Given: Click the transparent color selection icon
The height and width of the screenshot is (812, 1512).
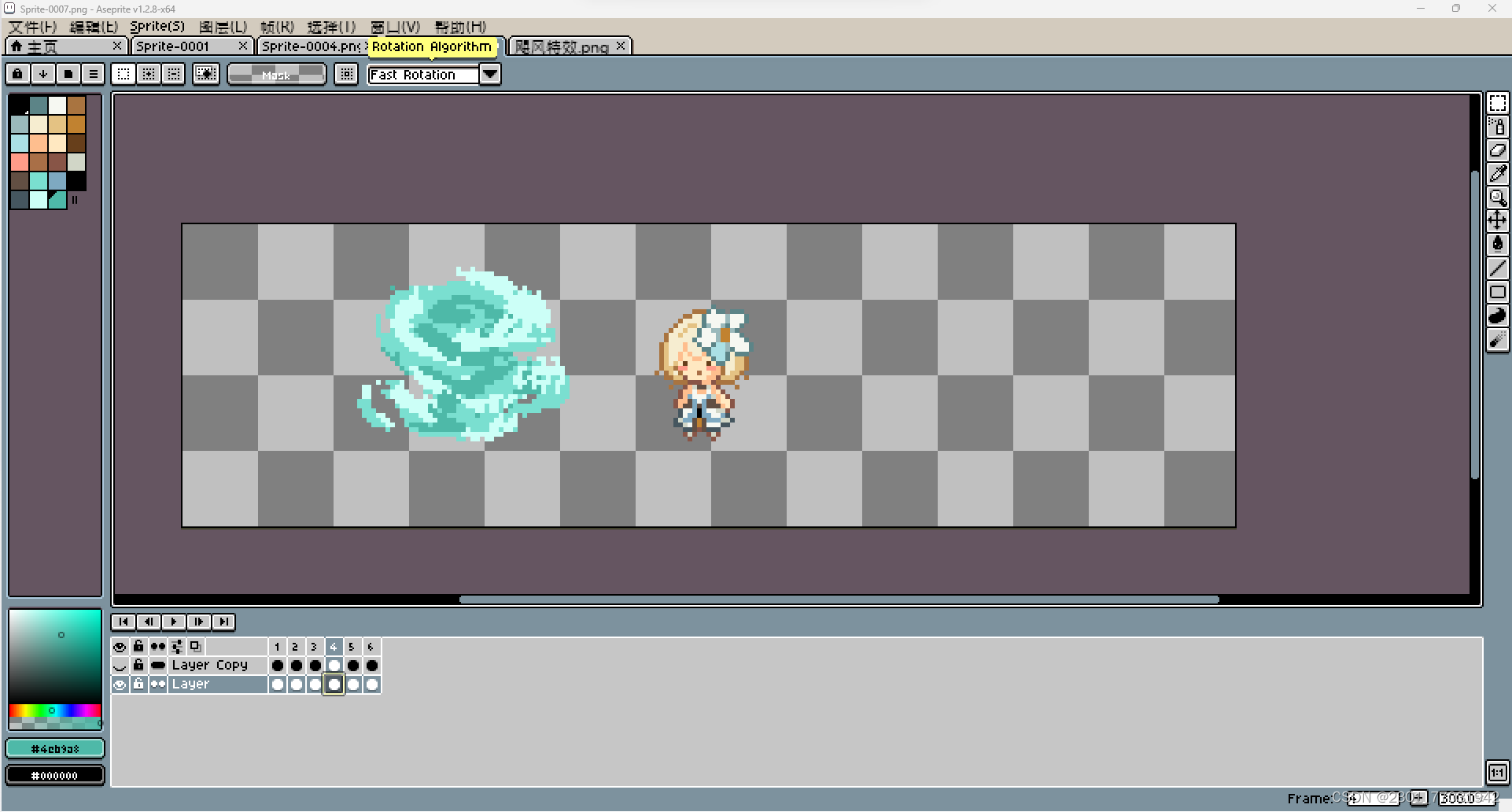Looking at the screenshot, I should pyautogui.click(x=206, y=74).
